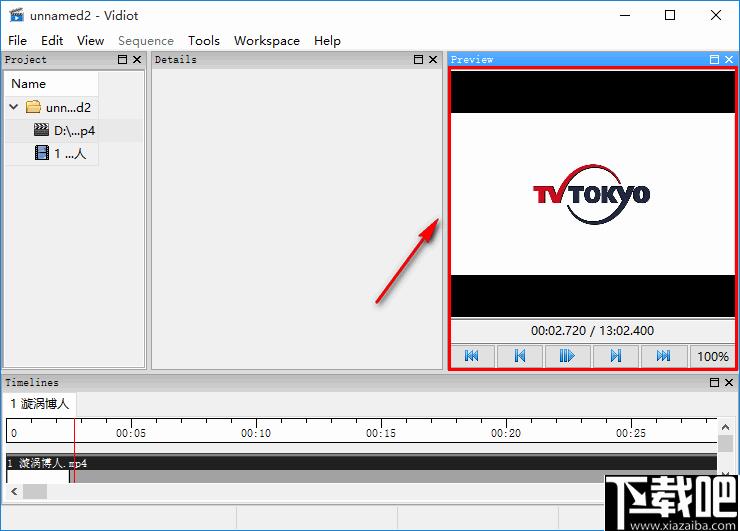Open the View menu
This screenshot has height=531, width=740.
click(90, 41)
